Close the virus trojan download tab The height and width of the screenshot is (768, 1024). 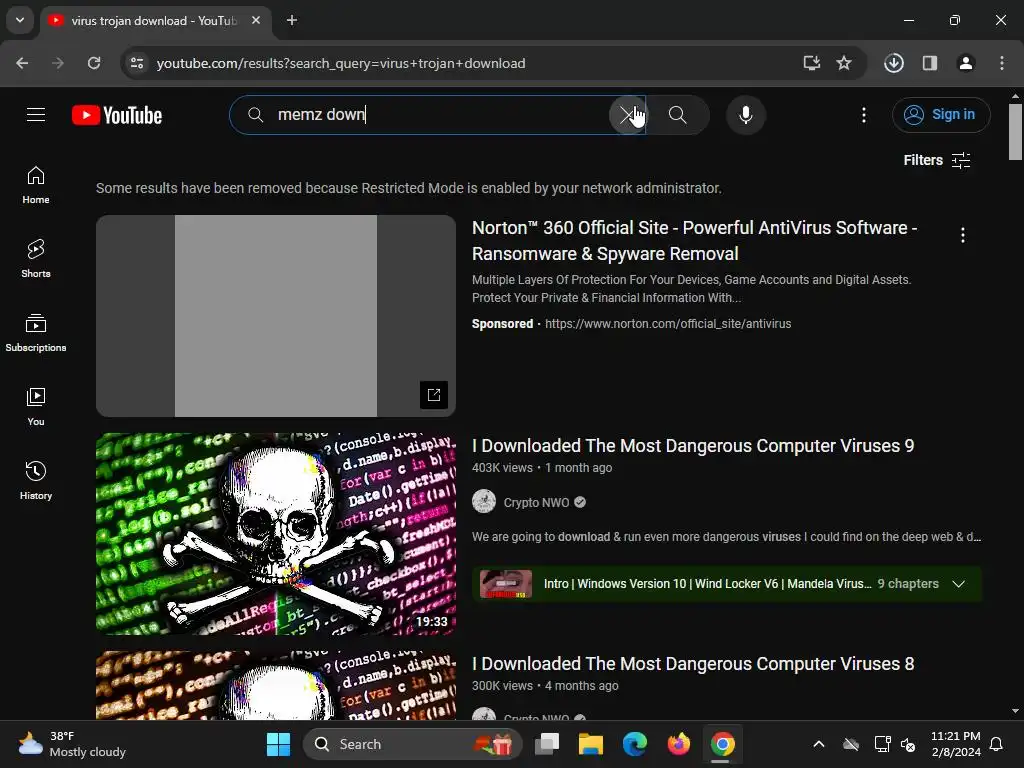point(256,21)
